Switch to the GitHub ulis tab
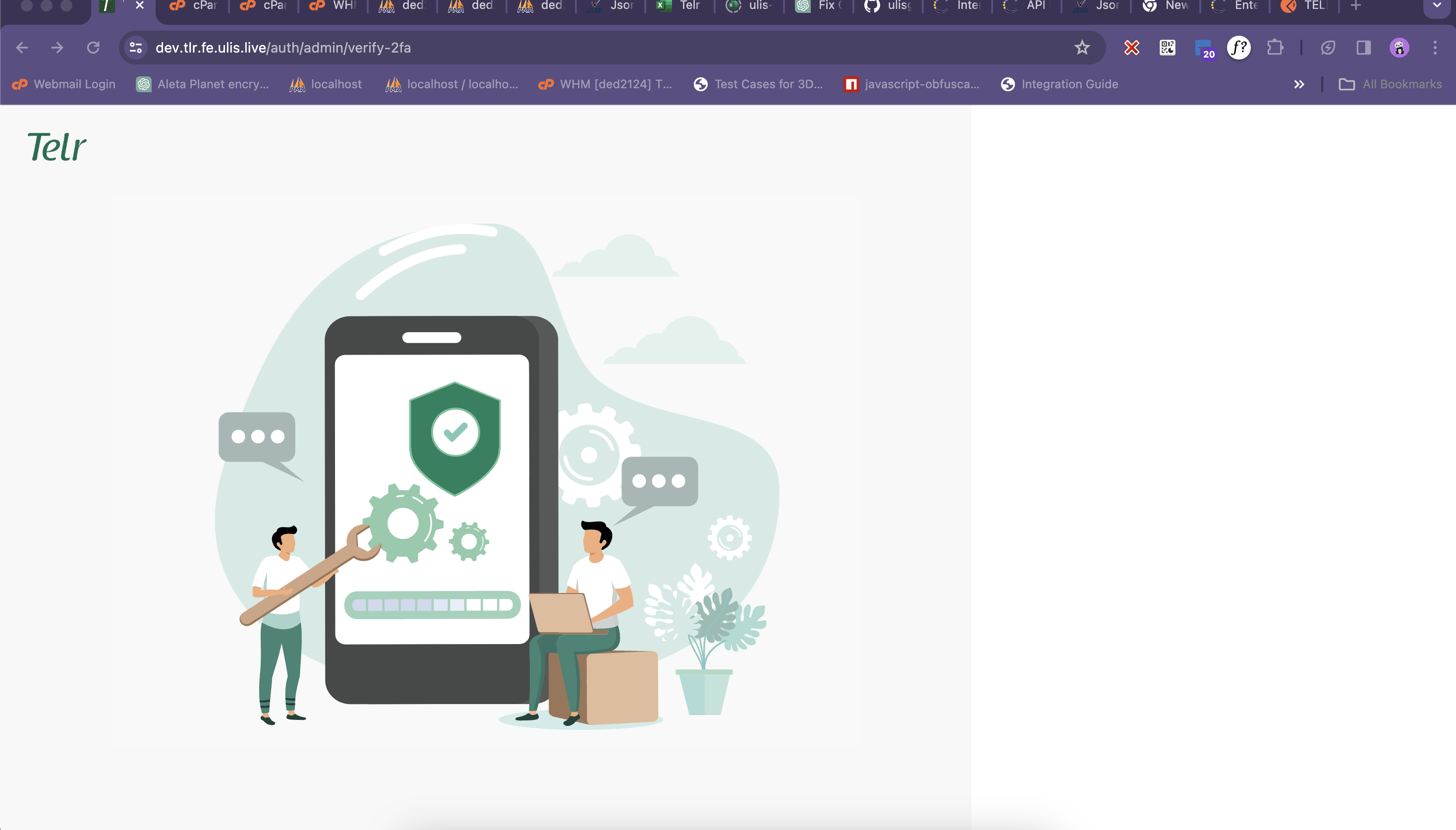 tap(888, 5)
